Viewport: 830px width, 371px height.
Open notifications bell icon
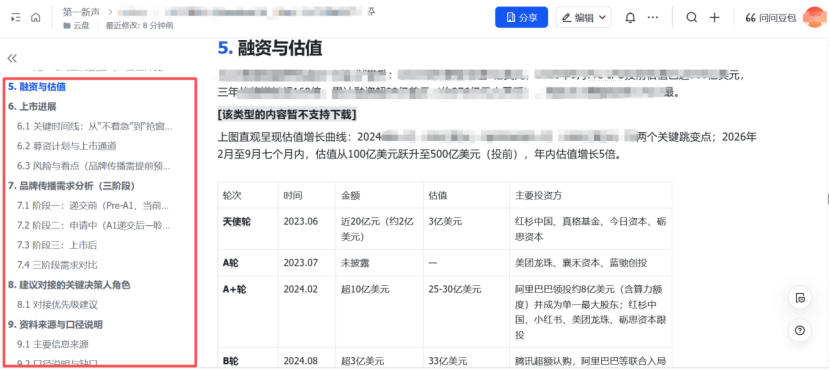pyautogui.click(x=630, y=17)
